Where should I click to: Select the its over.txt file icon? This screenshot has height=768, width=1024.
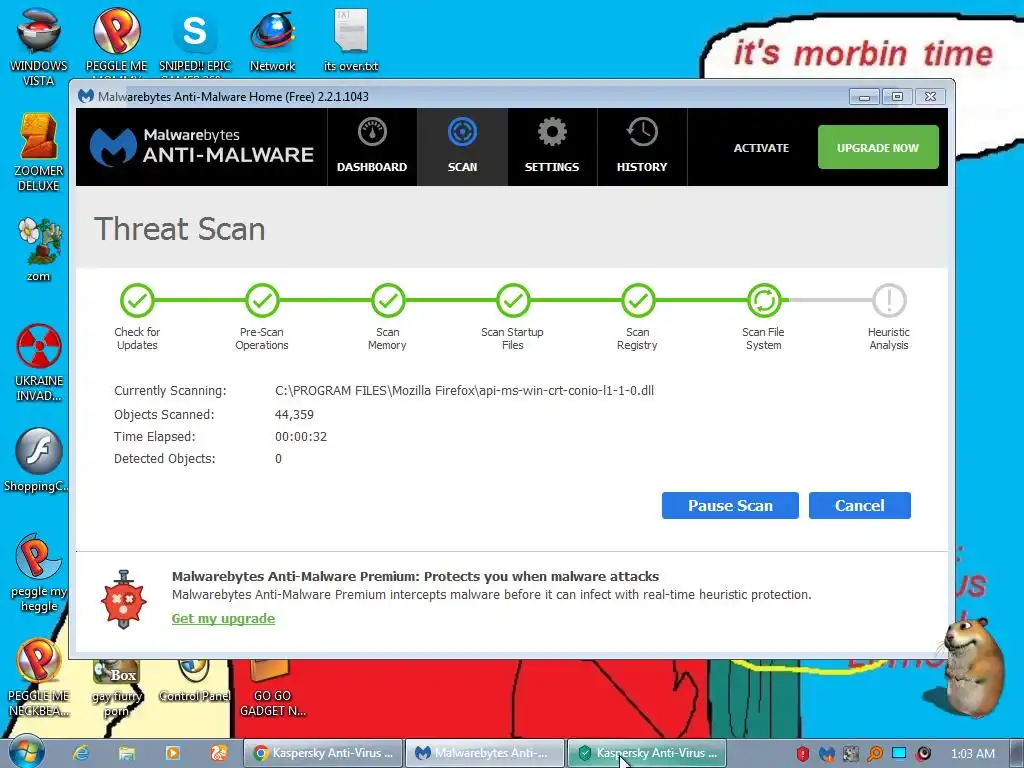pyautogui.click(x=351, y=40)
